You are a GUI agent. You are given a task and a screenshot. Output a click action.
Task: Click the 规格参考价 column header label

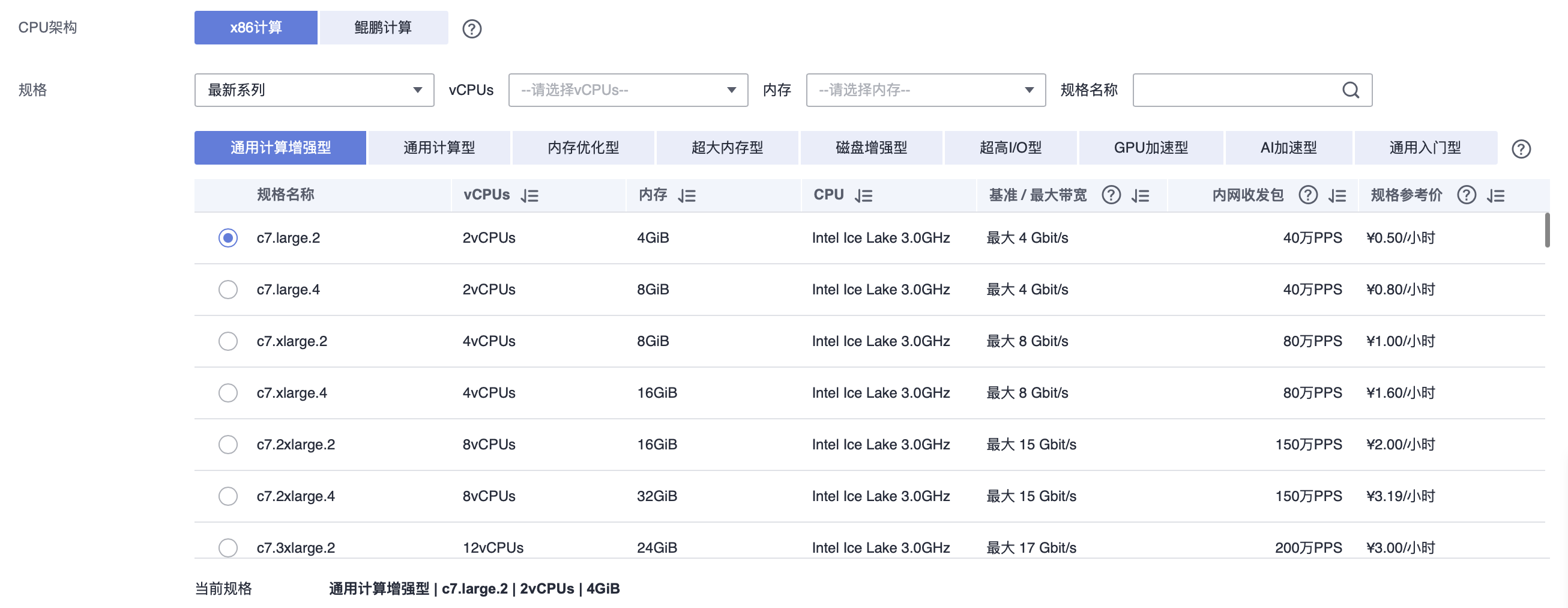[1406, 195]
